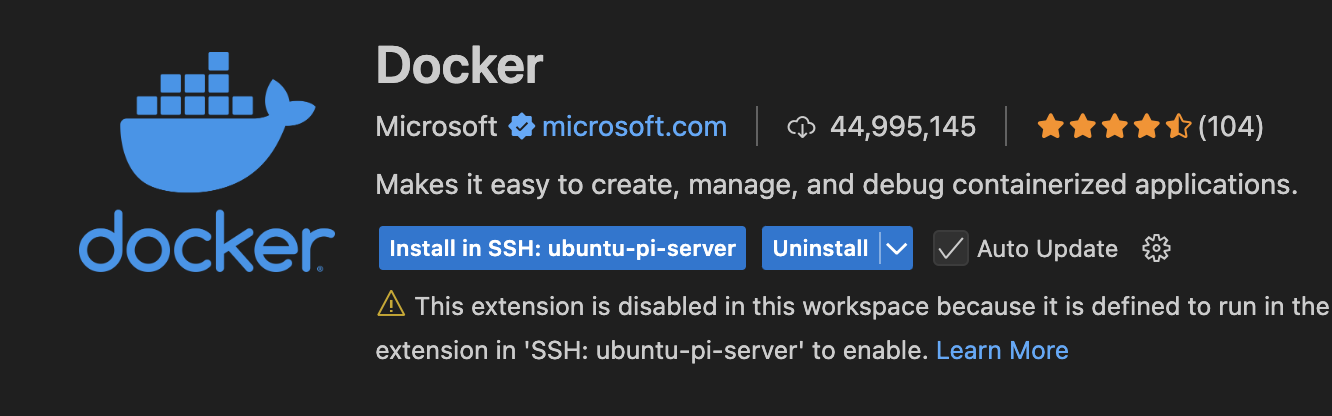Click the Docker extension title heading
The image size is (1332, 416).
click(x=459, y=65)
